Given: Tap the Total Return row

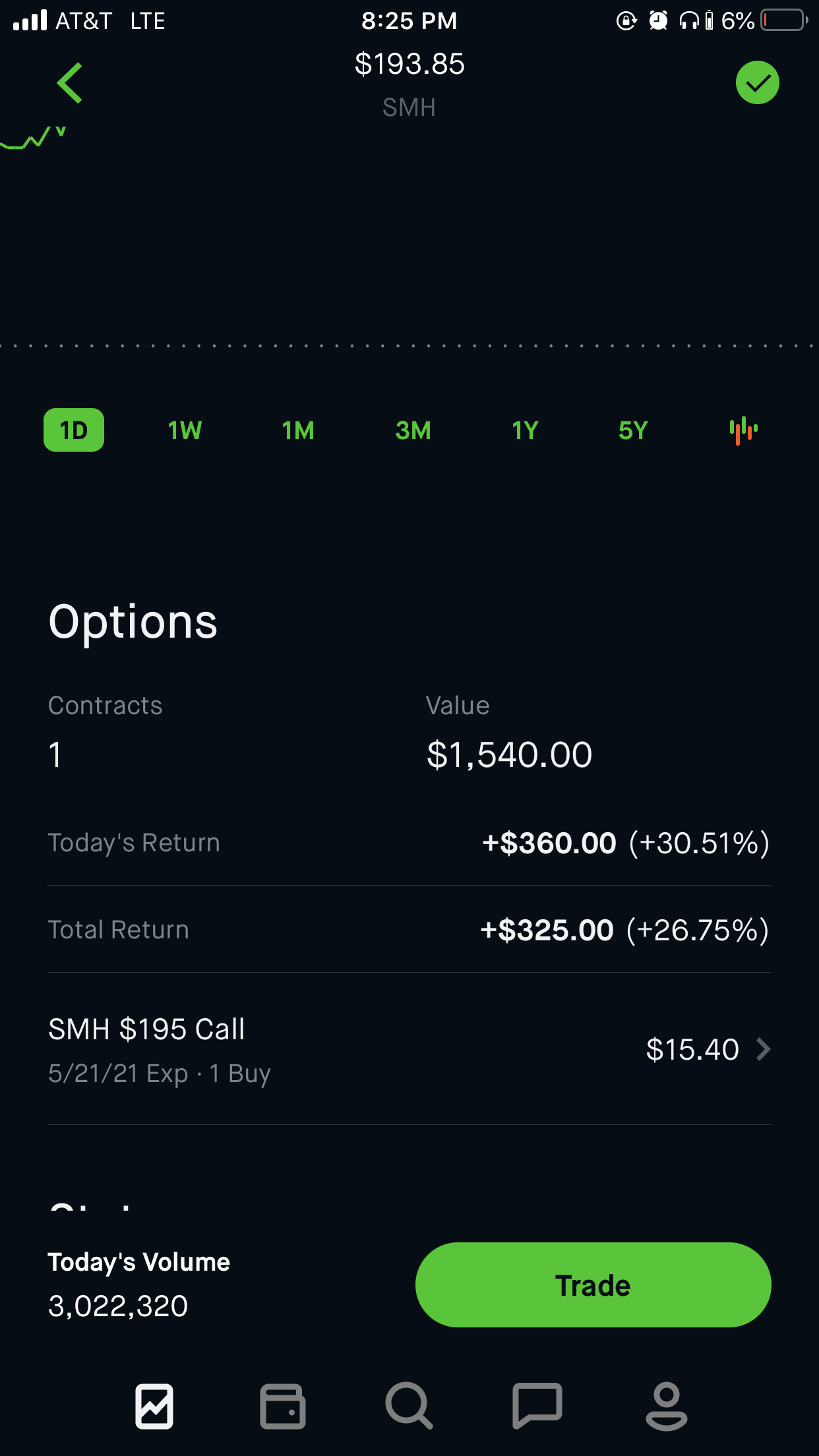Looking at the screenshot, I should pyautogui.click(x=409, y=930).
